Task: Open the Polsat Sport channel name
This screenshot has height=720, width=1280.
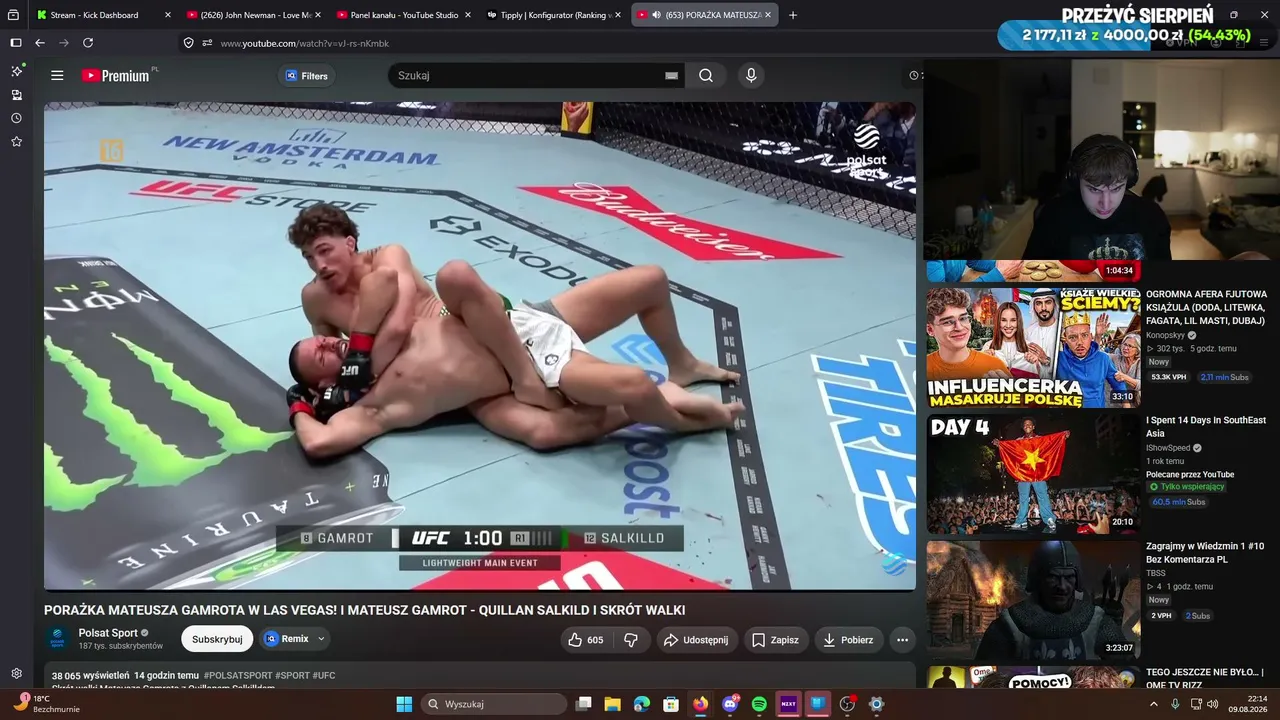Action: click(108, 633)
